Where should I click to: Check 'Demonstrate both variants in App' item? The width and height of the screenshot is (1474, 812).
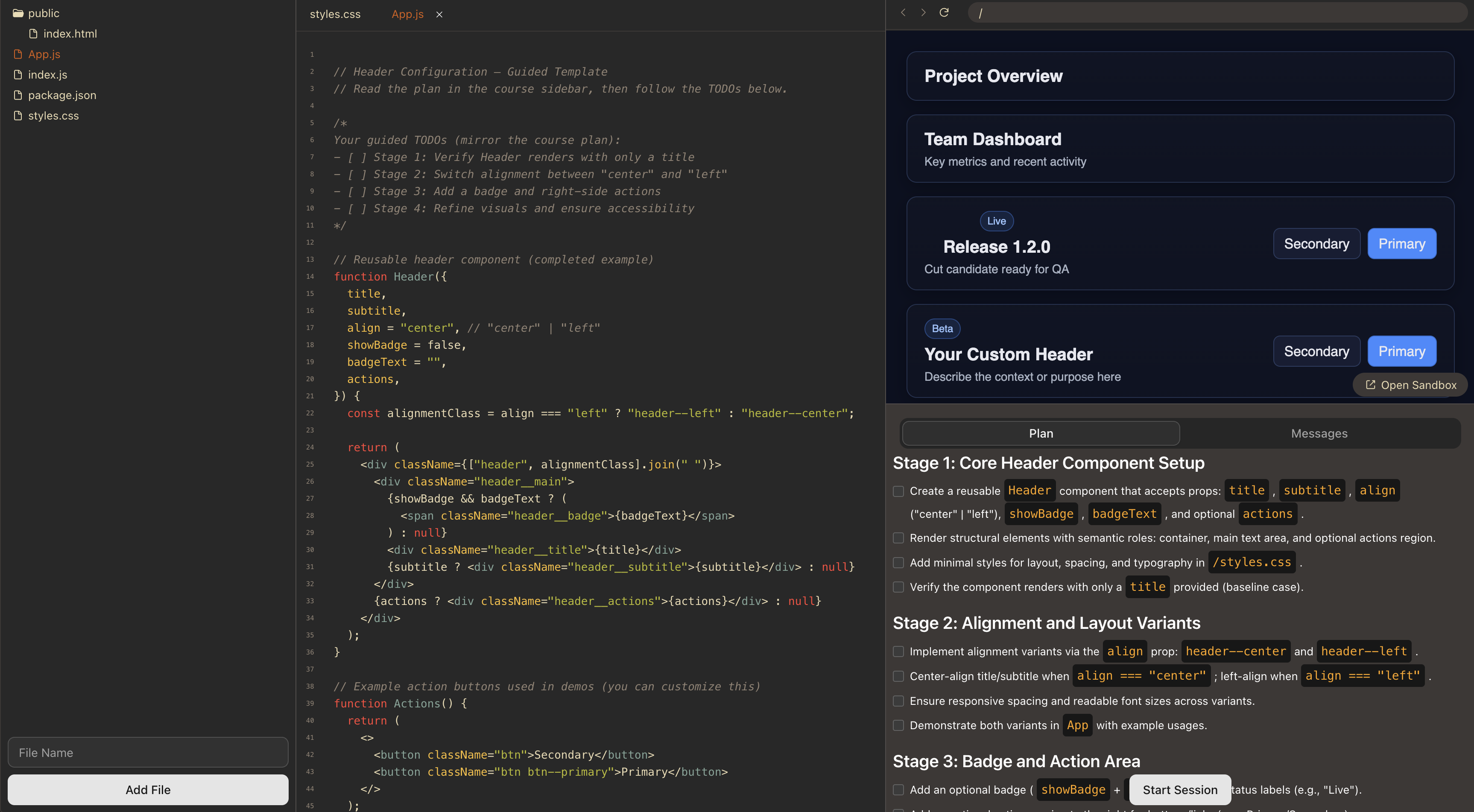point(898,726)
